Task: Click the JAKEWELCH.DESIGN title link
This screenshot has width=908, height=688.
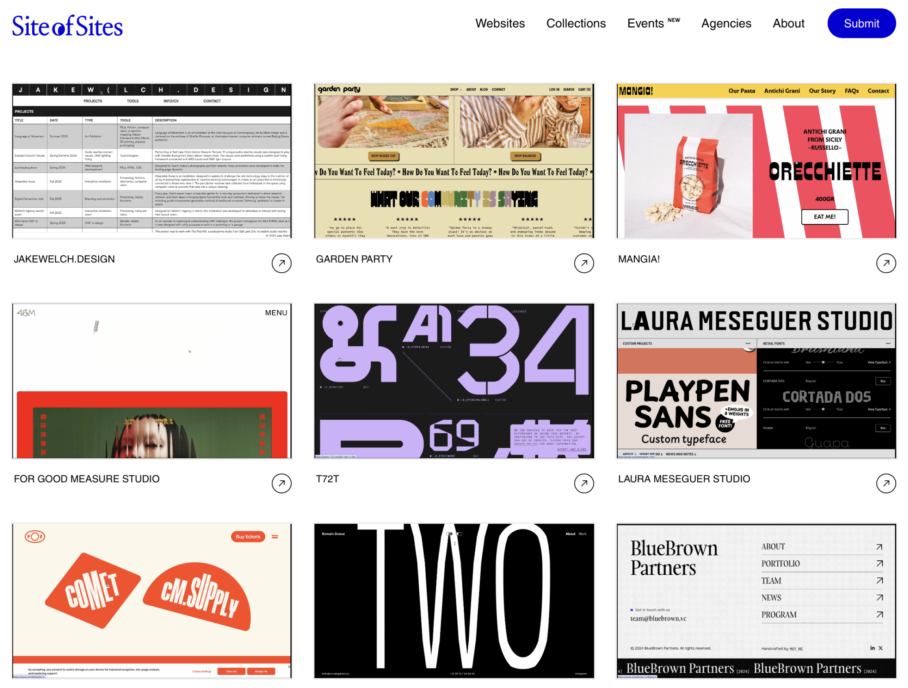Action: click(x=64, y=259)
